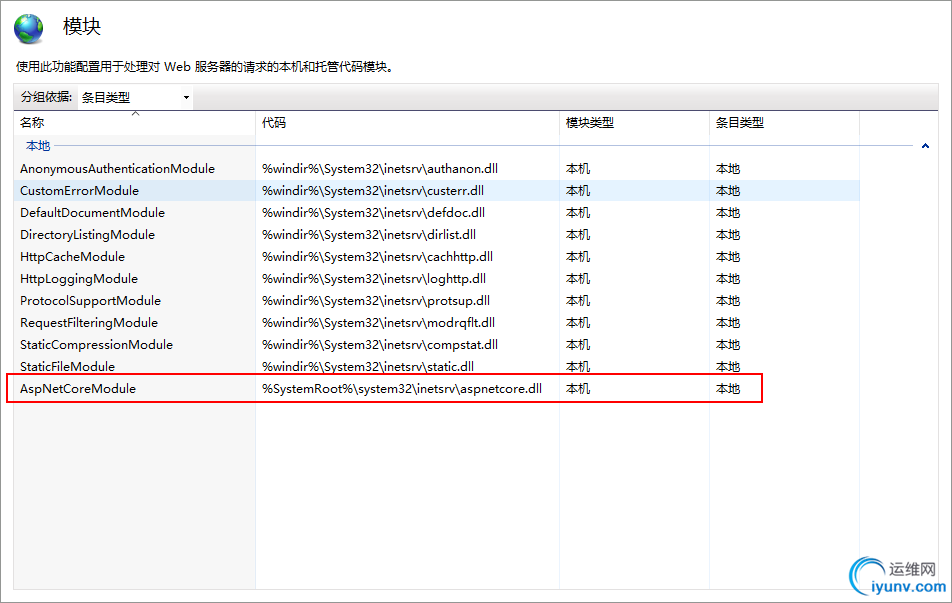This screenshot has width=952, height=603.
Task: Select the StaticFileModule entry
Action: tap(67, 367)
